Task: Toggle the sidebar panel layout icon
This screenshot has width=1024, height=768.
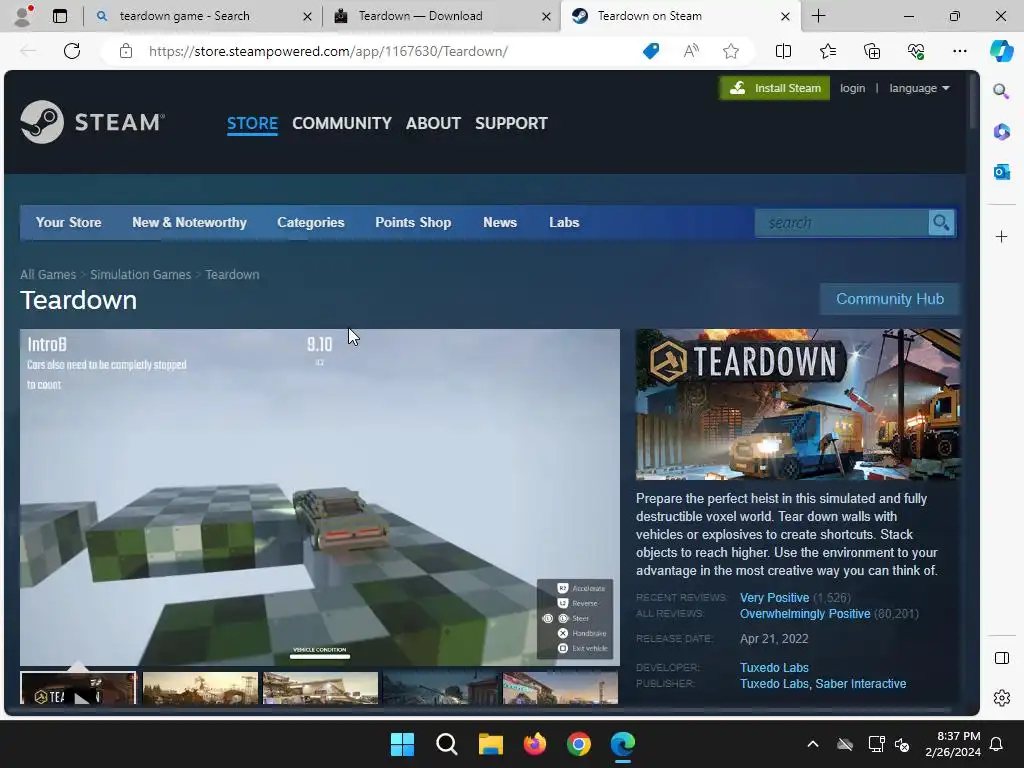Action: (1001, 658)
